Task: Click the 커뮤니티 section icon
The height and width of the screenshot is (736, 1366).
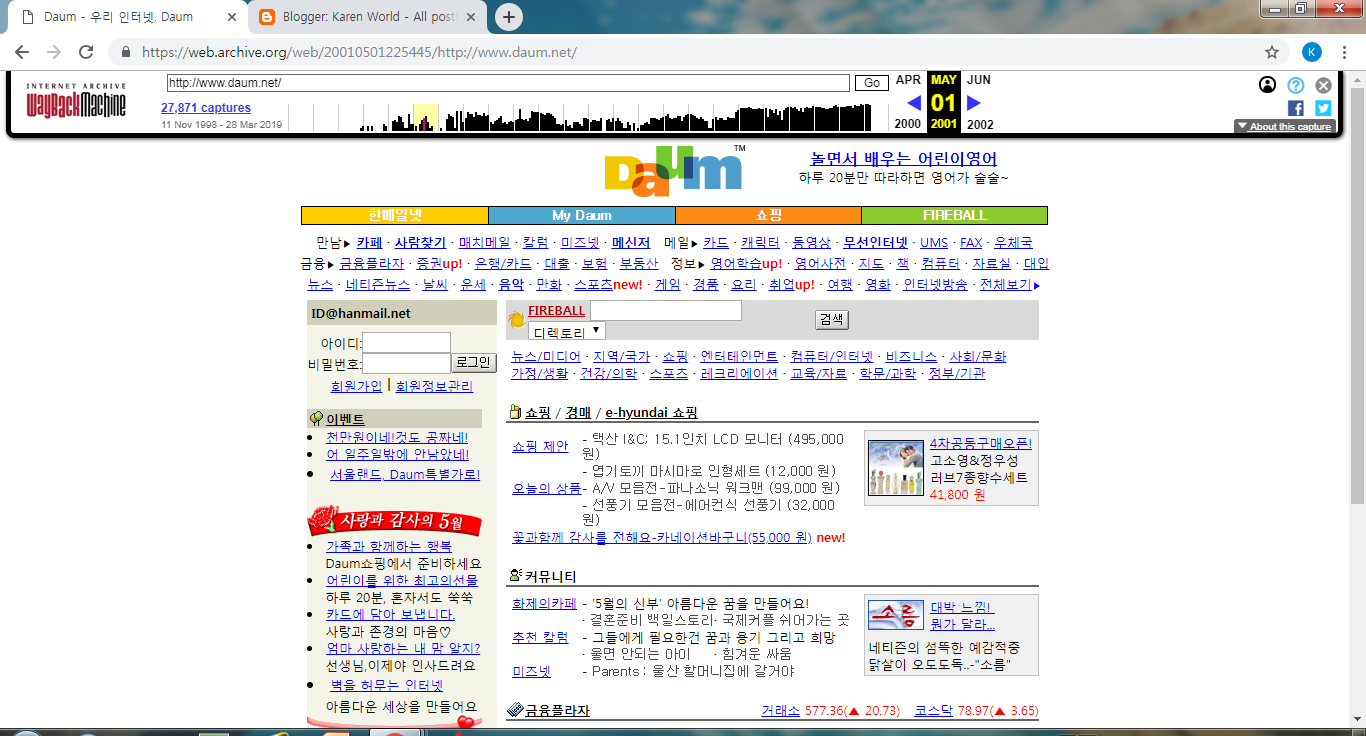Action: [x=515, y=576]
